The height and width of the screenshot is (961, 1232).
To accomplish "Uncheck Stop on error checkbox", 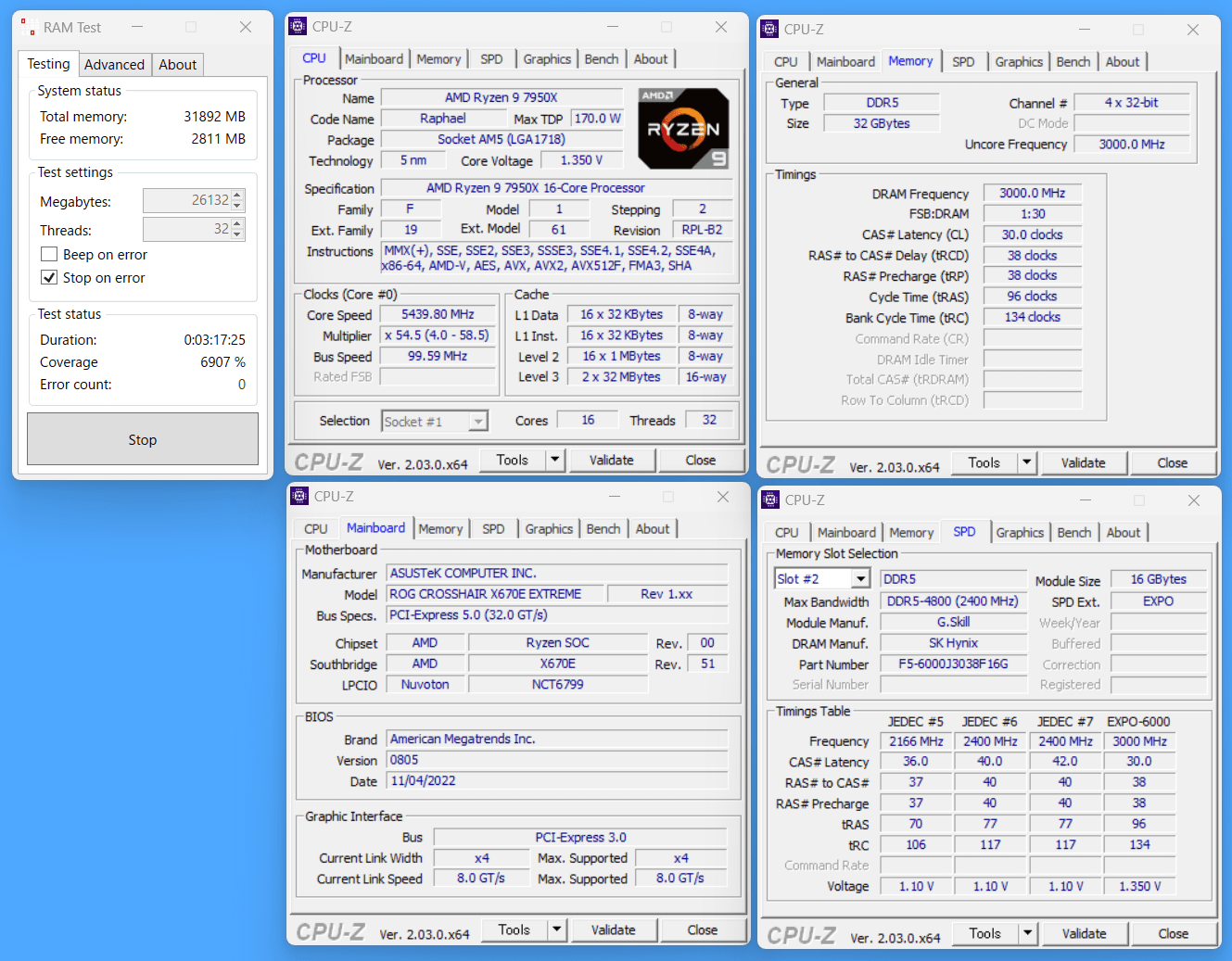I will pyautogui.click(x=49, y=277).
